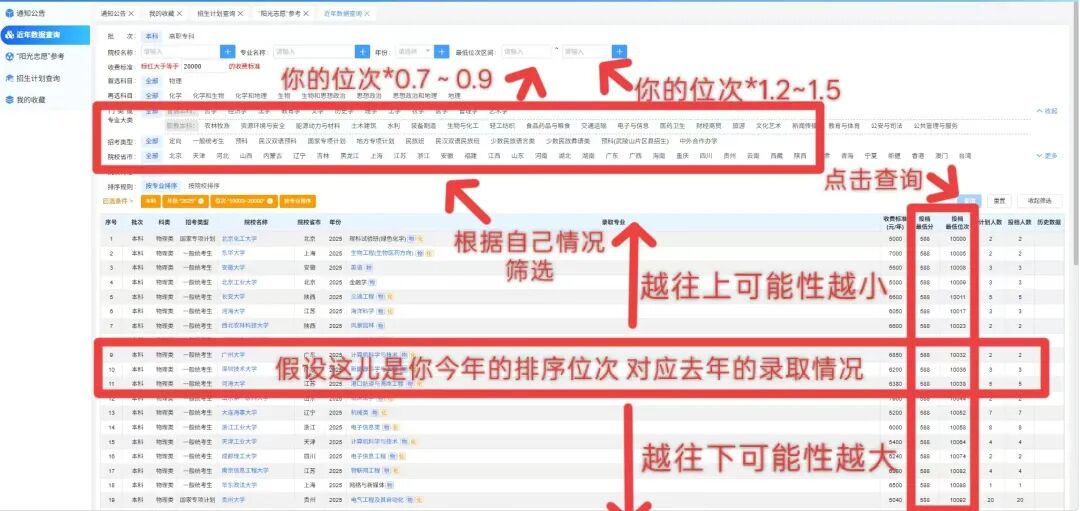This screenshot has width=1080, height=511.
Task: Close the 通知公告 tab
Action: [x=134, y=14]
